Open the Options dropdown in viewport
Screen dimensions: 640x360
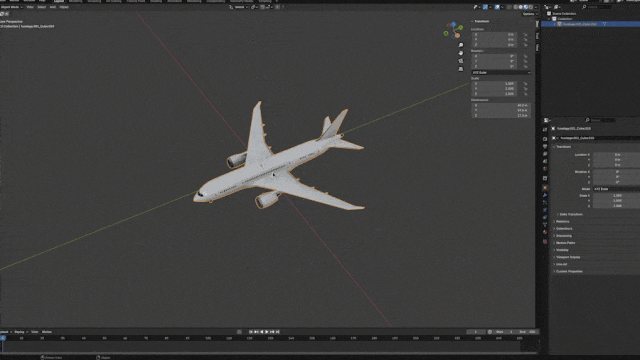530,14
